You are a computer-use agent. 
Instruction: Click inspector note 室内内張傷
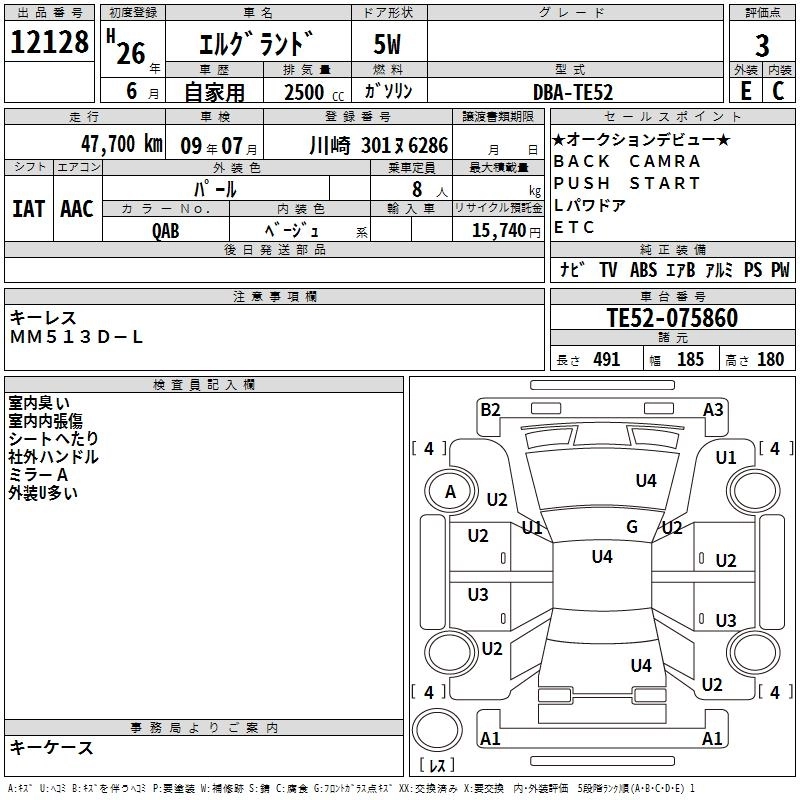click(45, 421)
